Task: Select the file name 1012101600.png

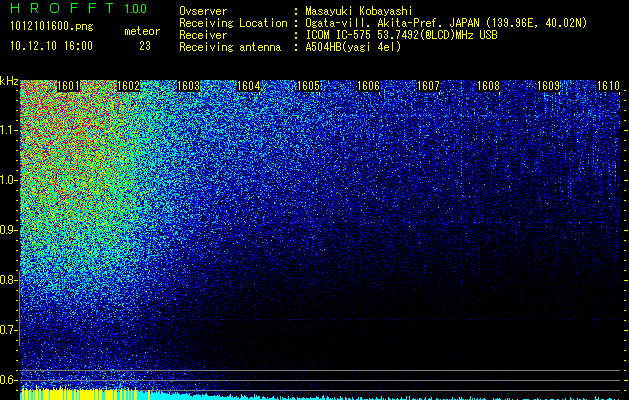Action: point(52,27)
